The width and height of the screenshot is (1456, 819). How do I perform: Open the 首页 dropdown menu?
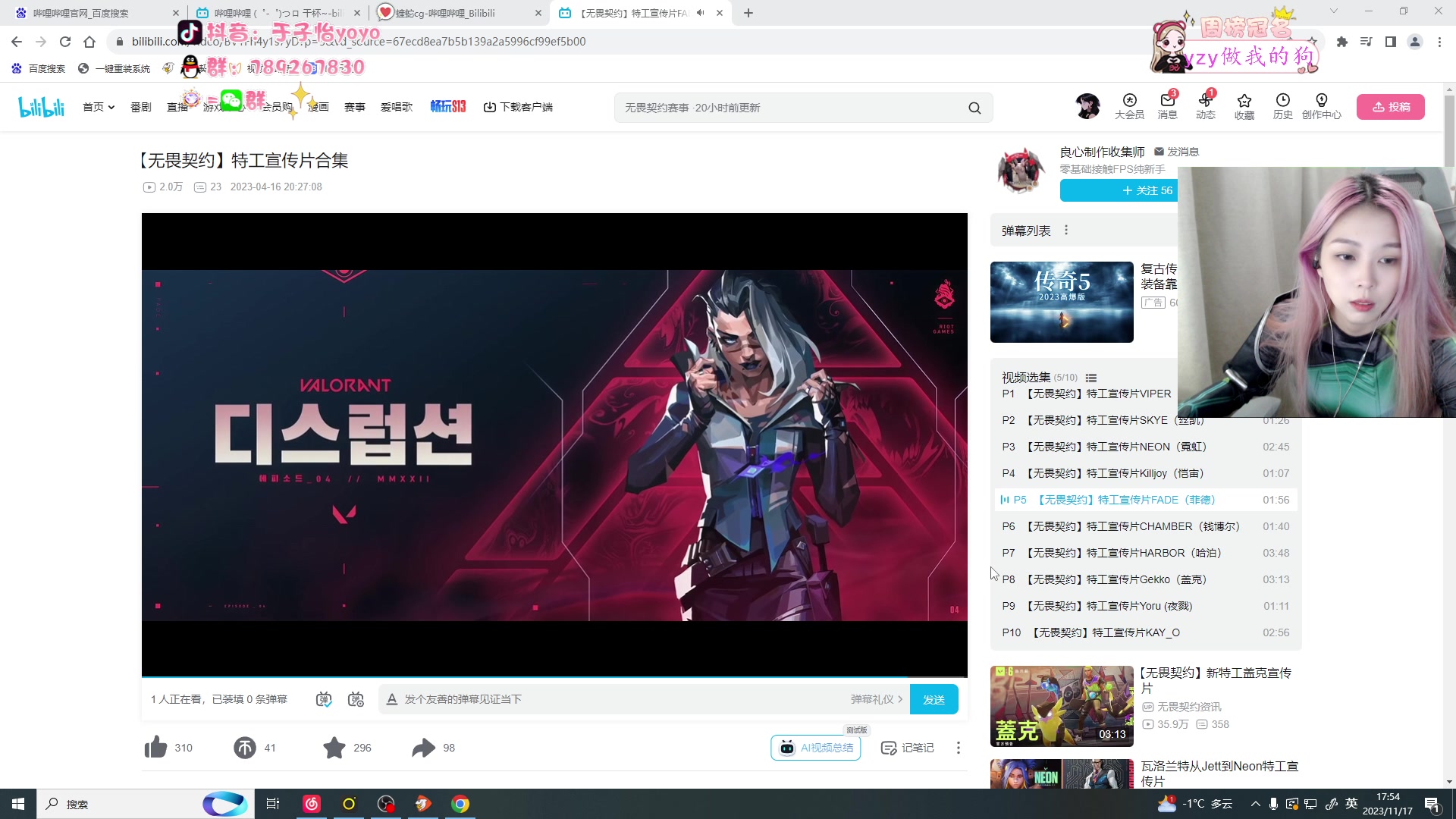[99, 107]
